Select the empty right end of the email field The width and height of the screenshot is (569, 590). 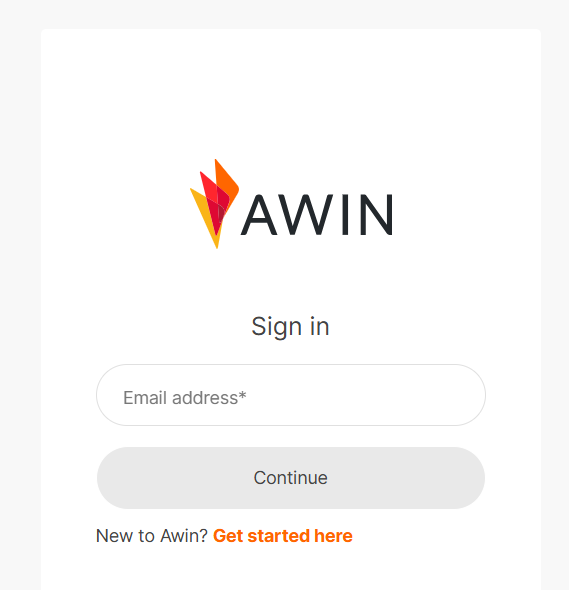tap(433, 395)
